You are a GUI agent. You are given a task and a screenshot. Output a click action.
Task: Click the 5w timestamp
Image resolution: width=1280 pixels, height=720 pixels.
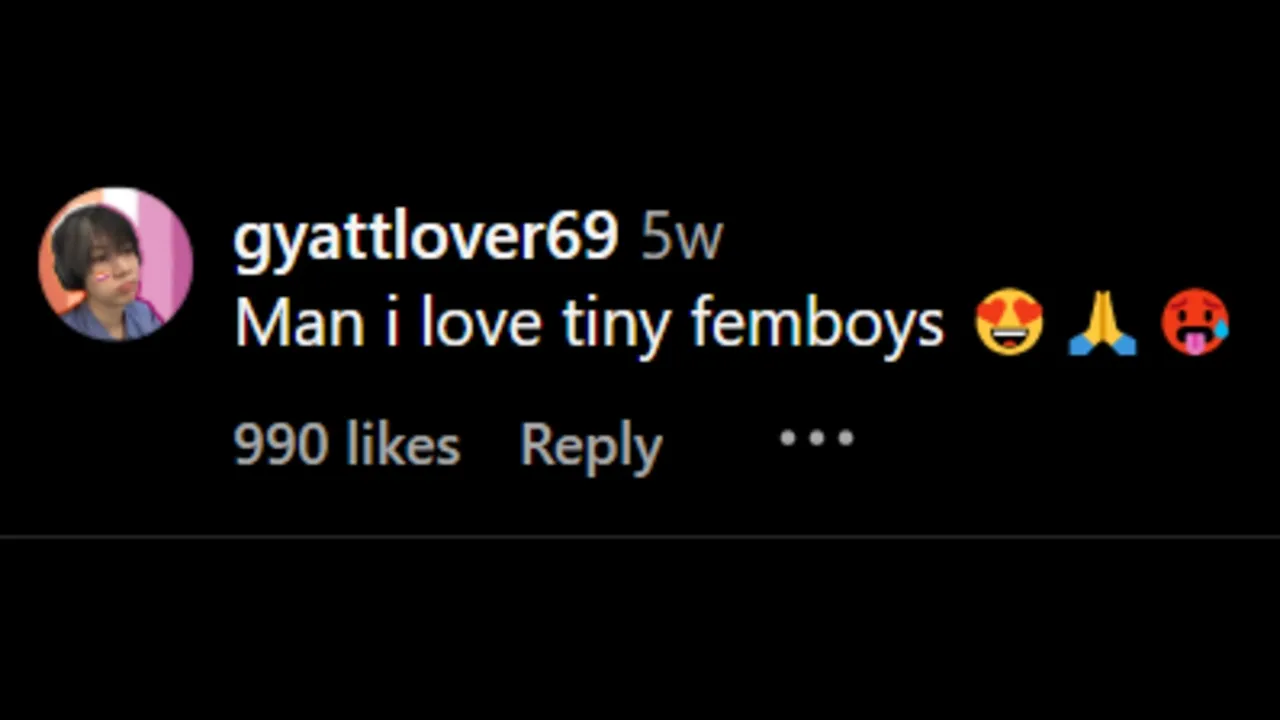(x=681, y=238)
